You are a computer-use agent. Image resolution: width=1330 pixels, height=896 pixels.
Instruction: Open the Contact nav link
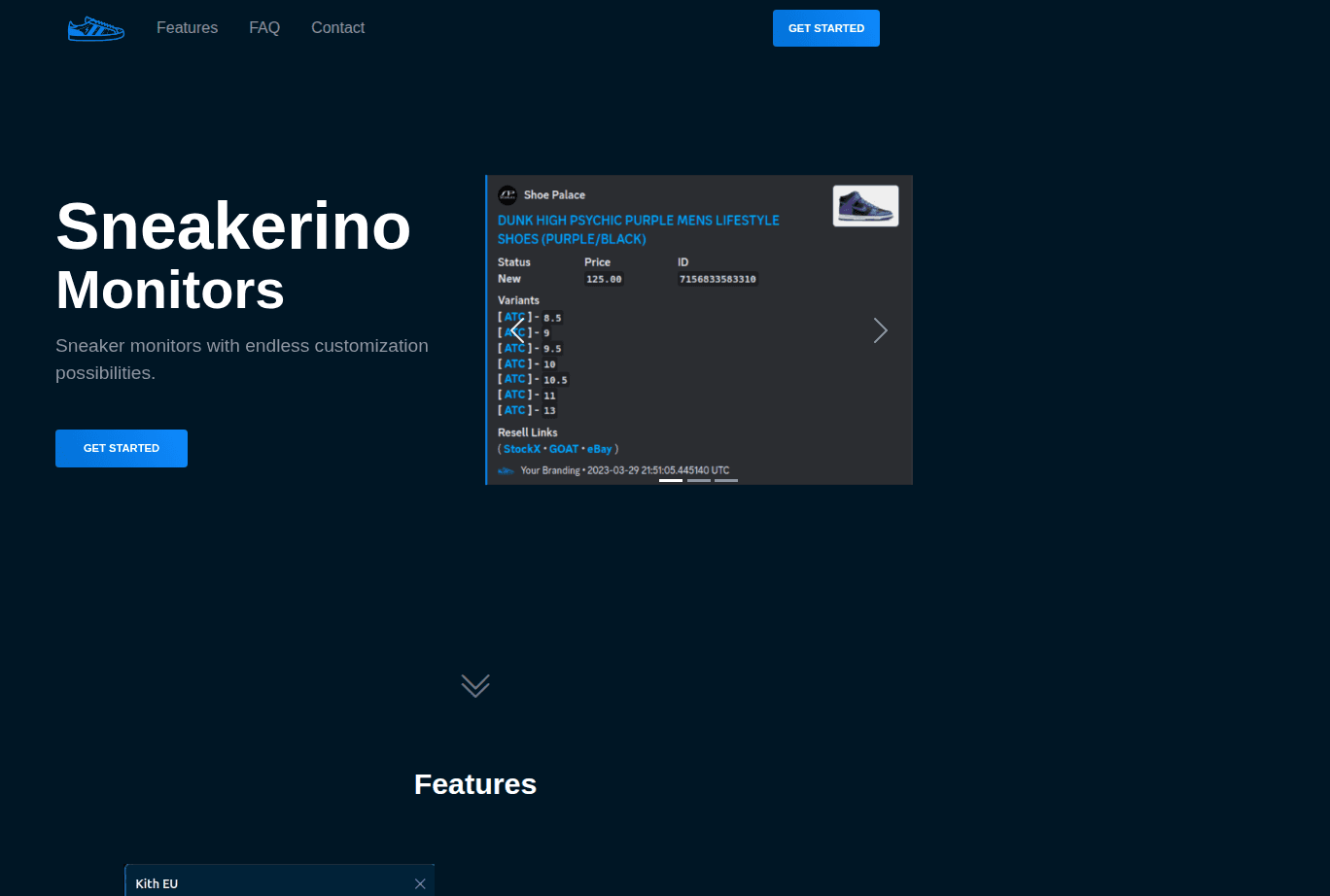(x=337, y=28)
